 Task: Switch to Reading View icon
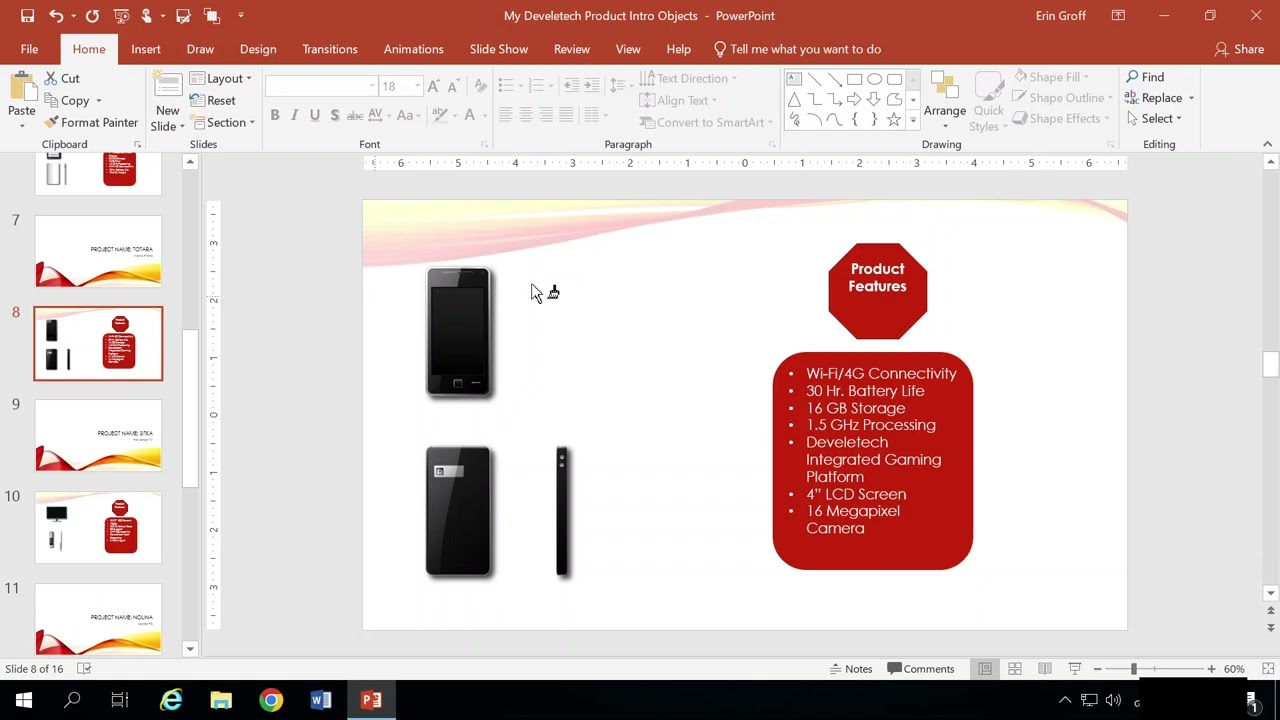(1045, 669)
